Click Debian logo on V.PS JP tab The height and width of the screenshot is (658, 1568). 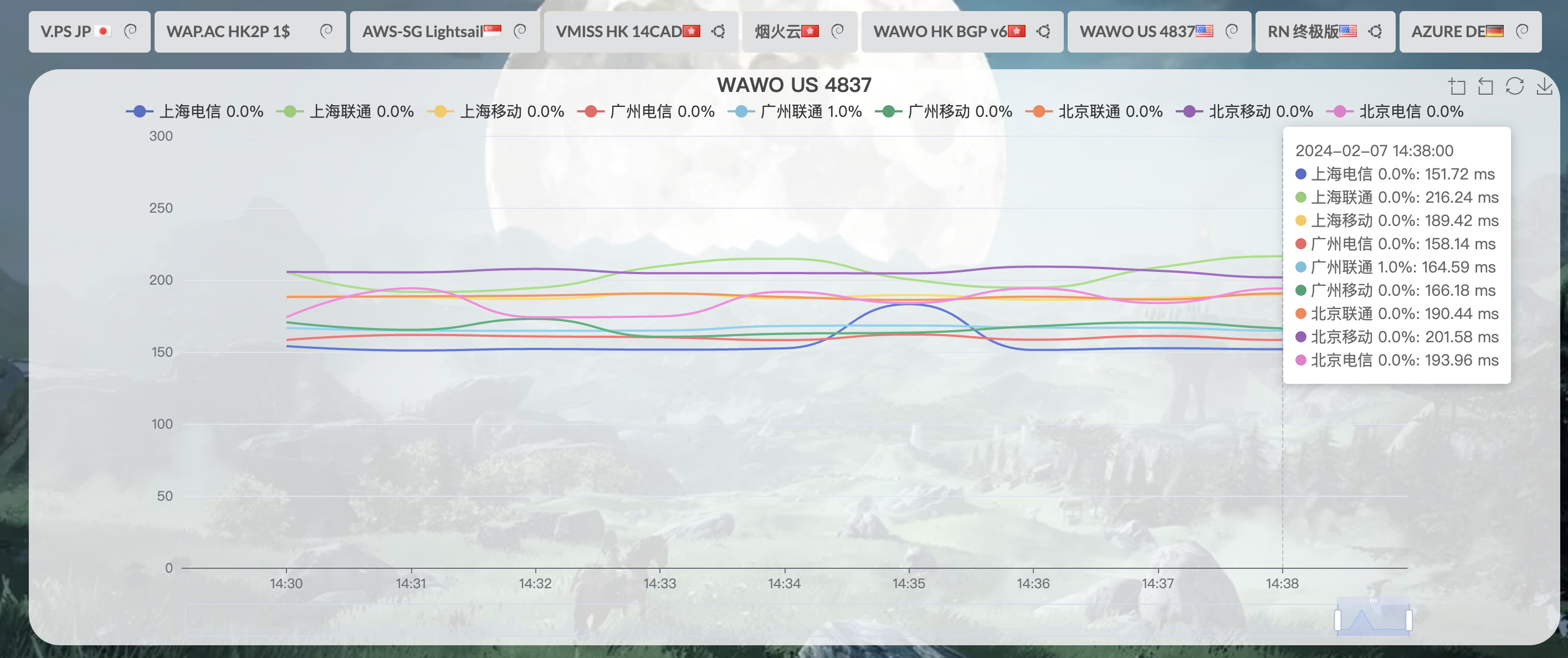click(130, 31)
